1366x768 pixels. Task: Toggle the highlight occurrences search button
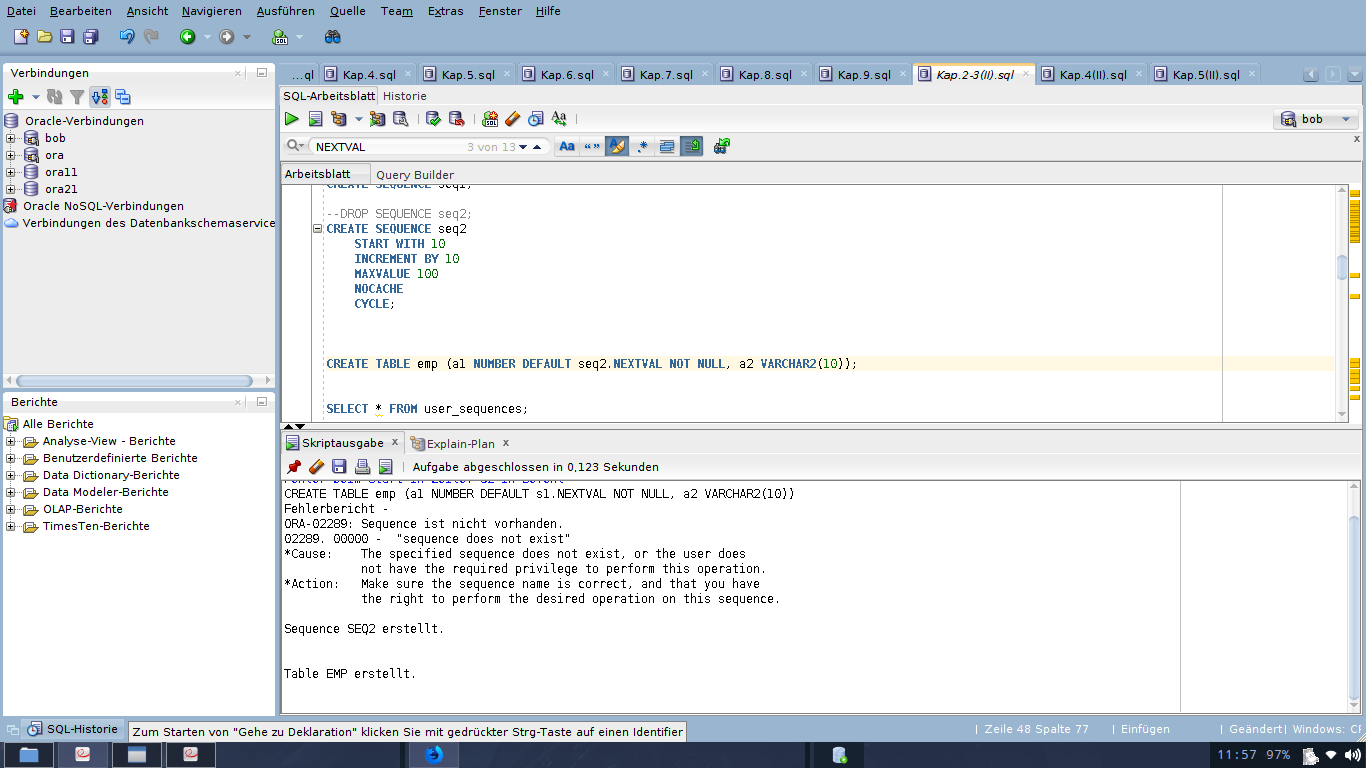[x=617, y=147]
